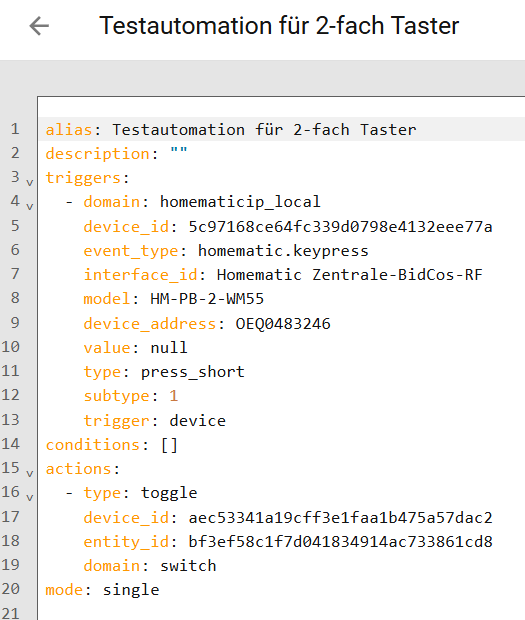Click the trigger device_id value 5c97168c…

point(340,227)
